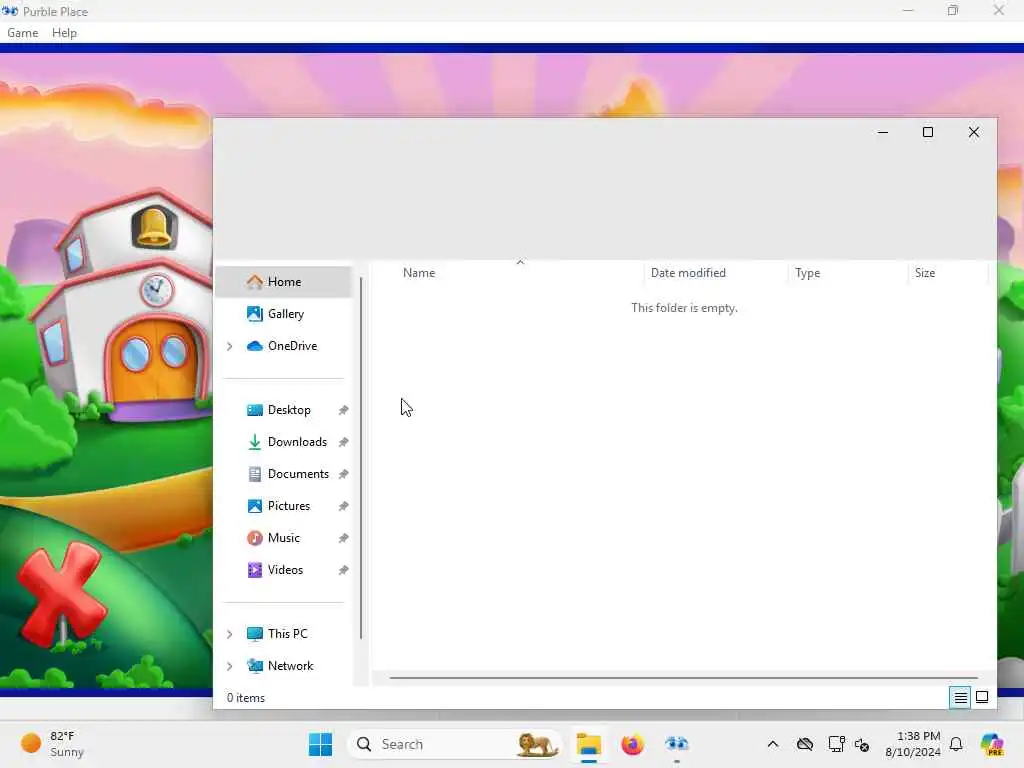Launch Firefox from the taskbar
Image resolution: width=1024 pixels, height=768 pixels.
pyautogui.click(x=632, y=744)
